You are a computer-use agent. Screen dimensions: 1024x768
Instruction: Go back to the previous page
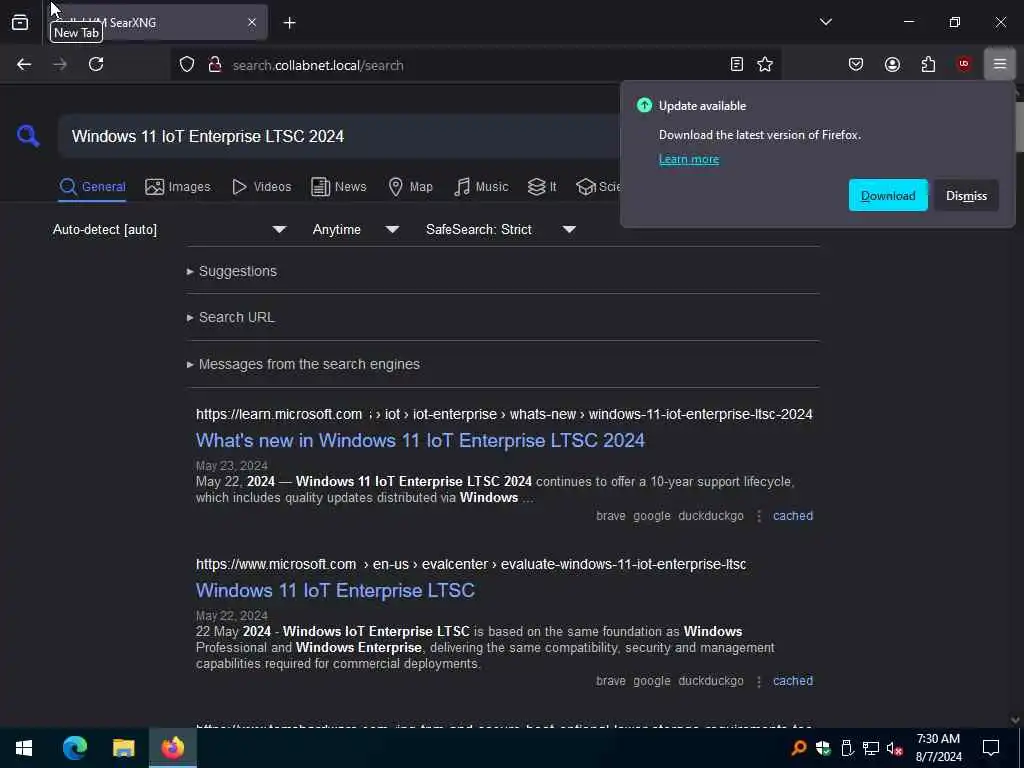tap(24, 64)
